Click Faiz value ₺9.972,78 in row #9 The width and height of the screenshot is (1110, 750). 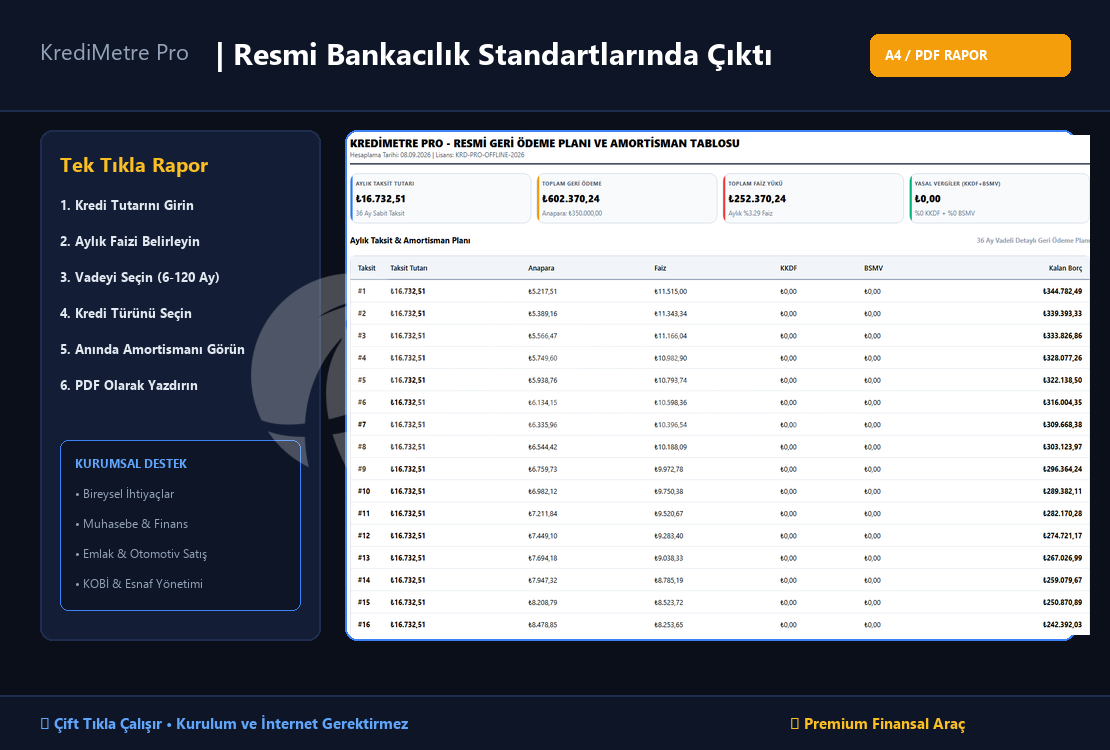click(x=668, y=469)
